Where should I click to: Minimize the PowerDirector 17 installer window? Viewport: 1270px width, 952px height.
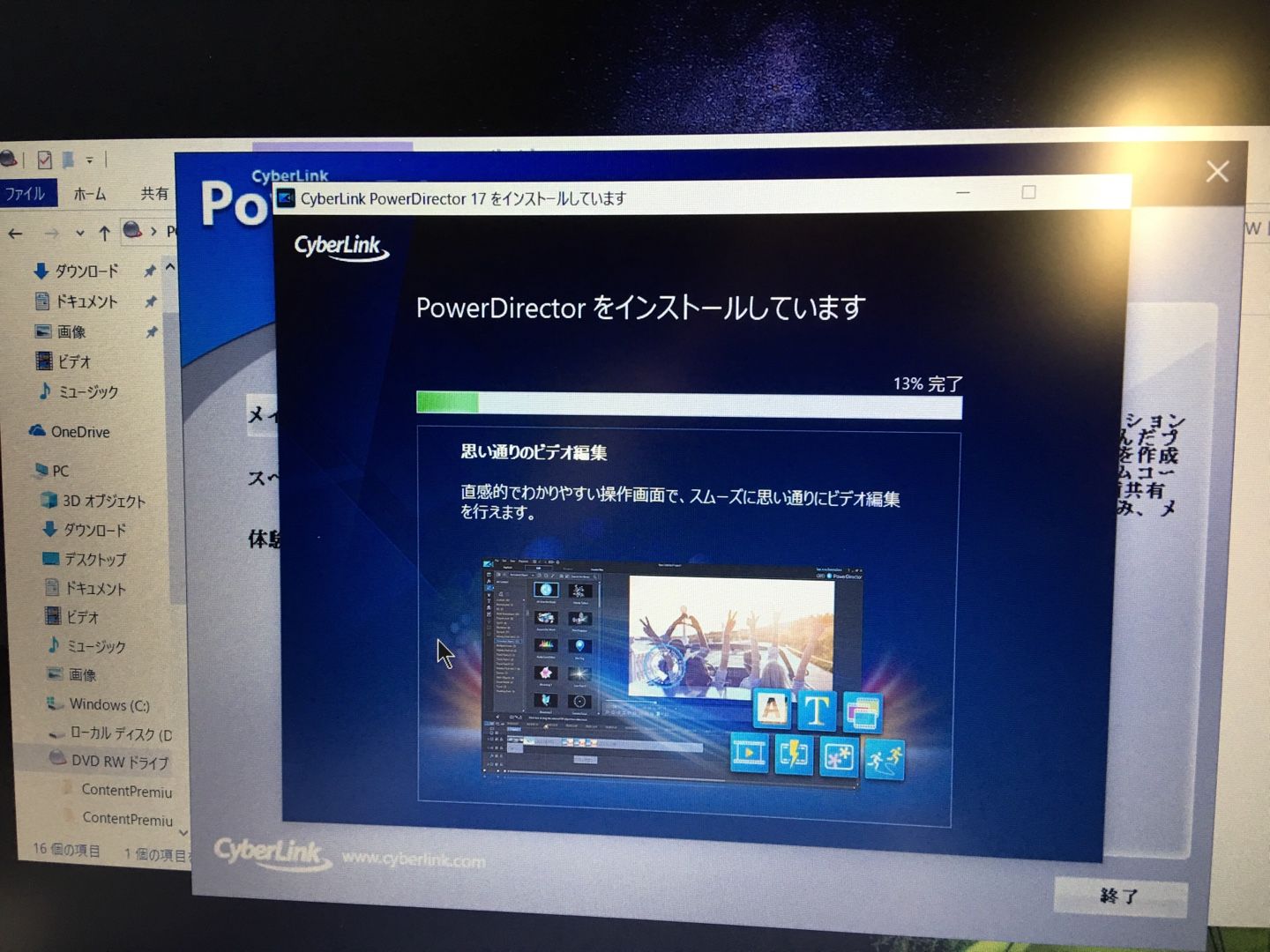tap(963, 192)
